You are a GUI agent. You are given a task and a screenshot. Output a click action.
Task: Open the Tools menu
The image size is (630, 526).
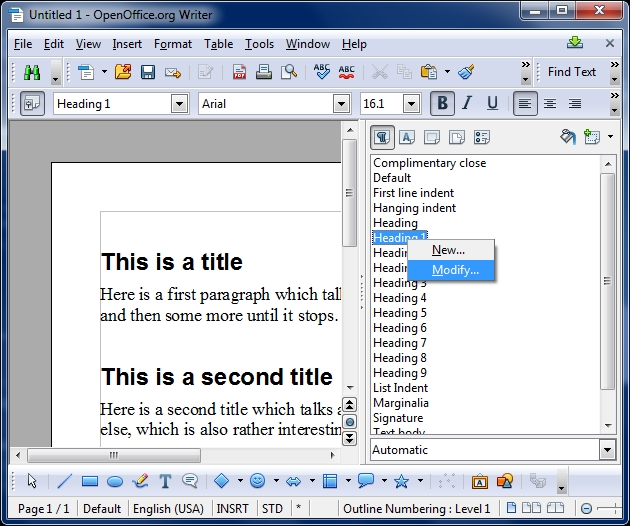tap(260, 44)
